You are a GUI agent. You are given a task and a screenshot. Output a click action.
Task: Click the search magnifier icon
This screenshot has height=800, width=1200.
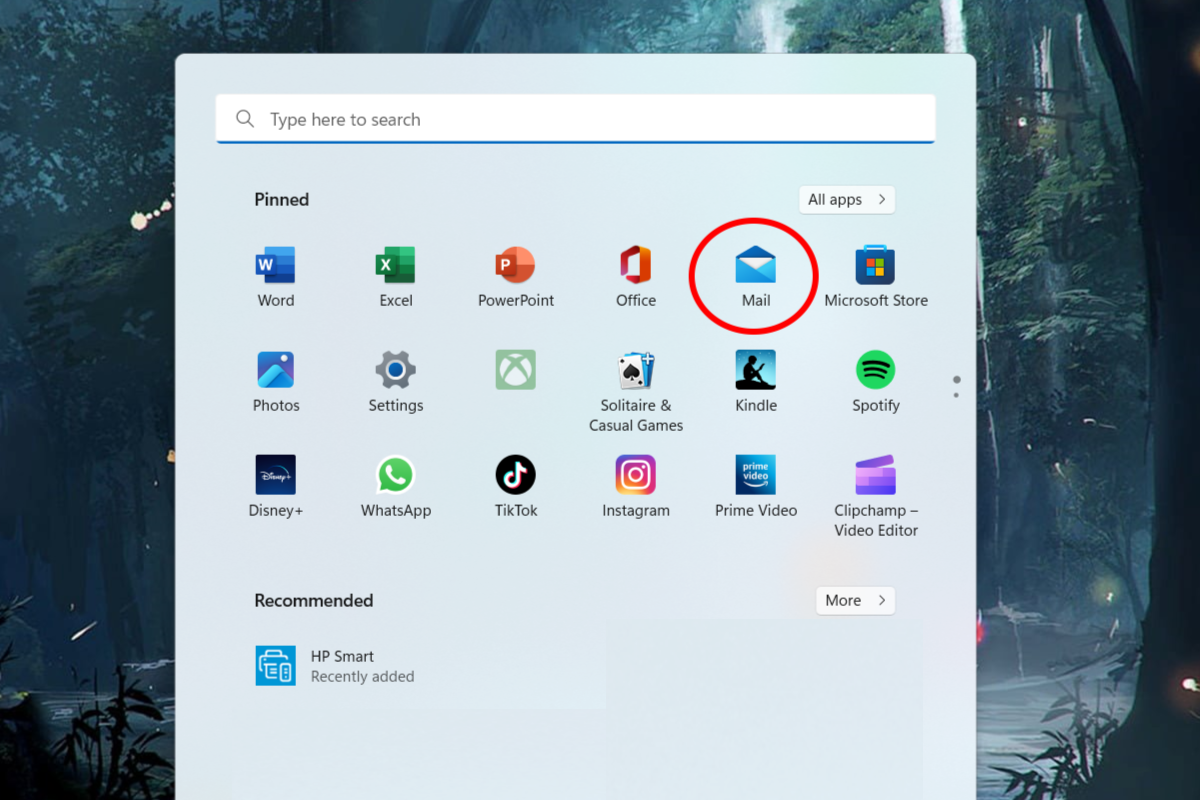click(245, 119)
